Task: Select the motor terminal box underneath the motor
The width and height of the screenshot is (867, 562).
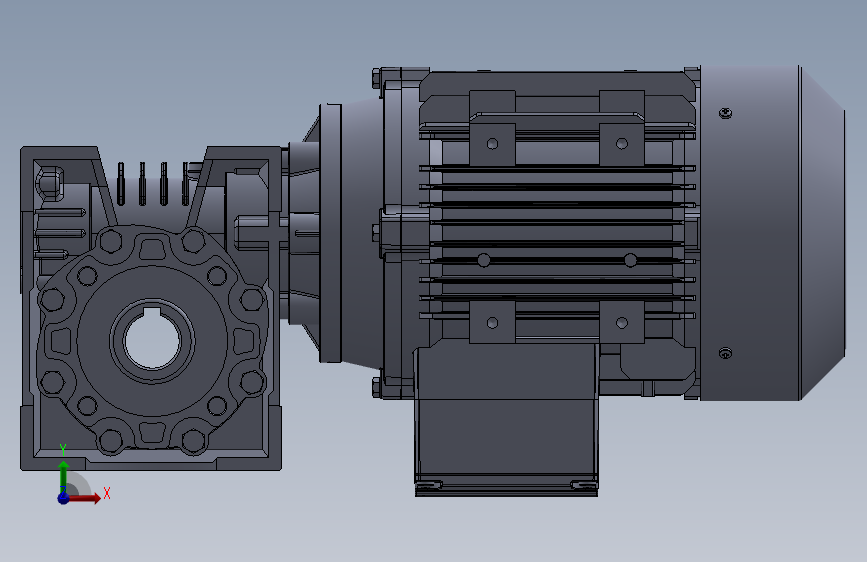Action: pos(506,420)
